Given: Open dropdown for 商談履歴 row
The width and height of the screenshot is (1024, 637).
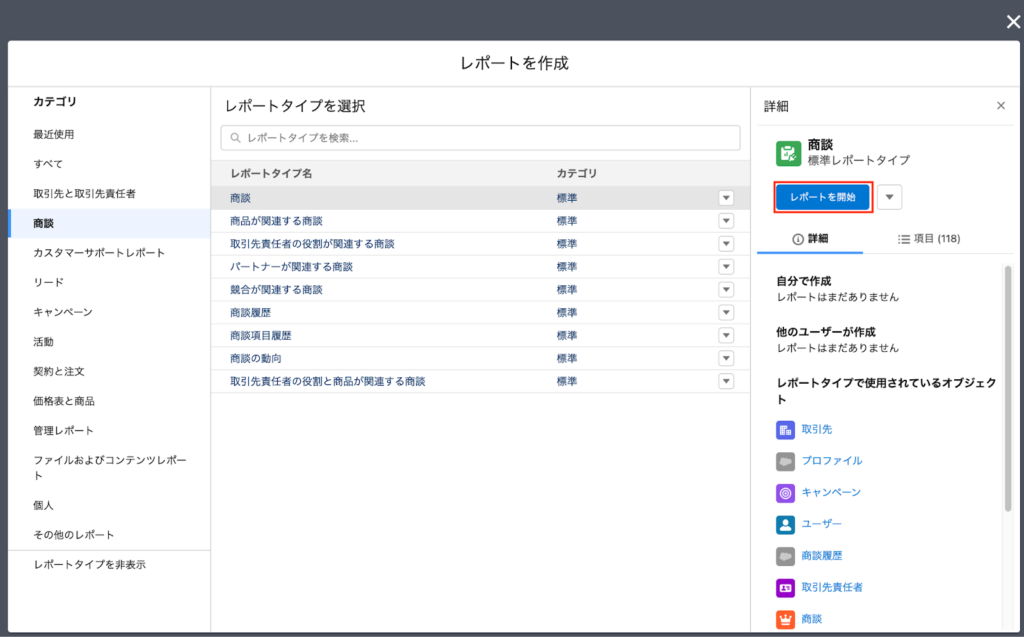Looking at the screenshot, I should pos(726,312).
